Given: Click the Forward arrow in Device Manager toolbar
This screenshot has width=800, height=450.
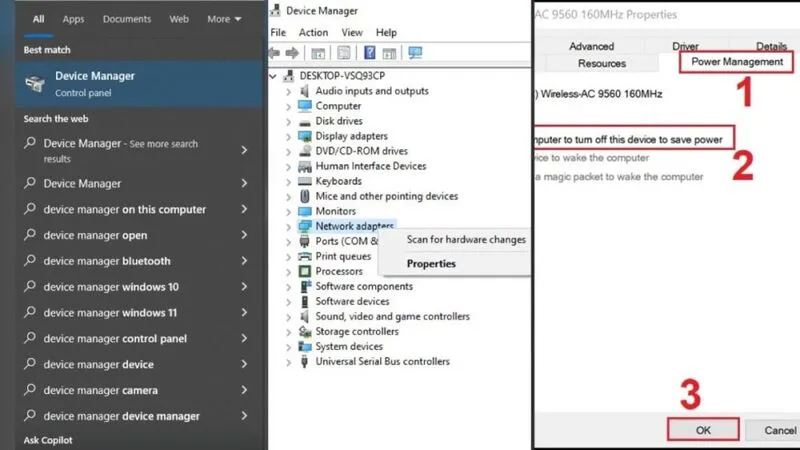Looking at the screenshot, I should (293, 53).
